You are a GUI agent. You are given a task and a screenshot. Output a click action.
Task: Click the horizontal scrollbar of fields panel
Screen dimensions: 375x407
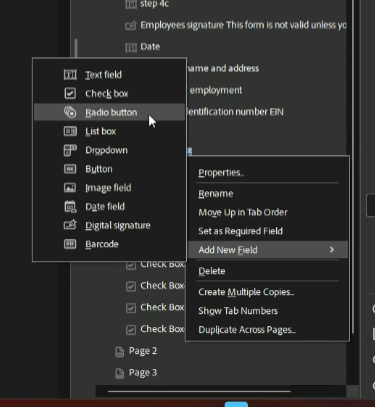pos(199,391)
